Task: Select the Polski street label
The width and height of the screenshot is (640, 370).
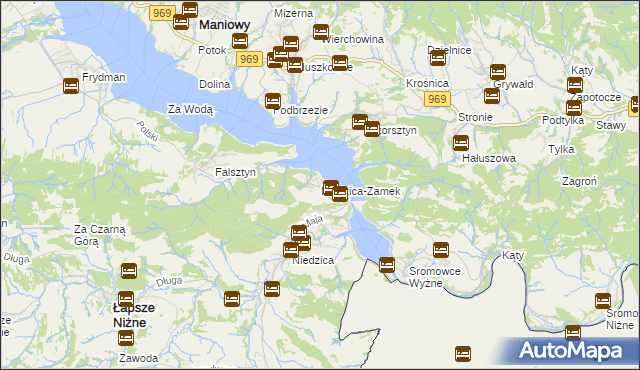Action: point(147,132)
